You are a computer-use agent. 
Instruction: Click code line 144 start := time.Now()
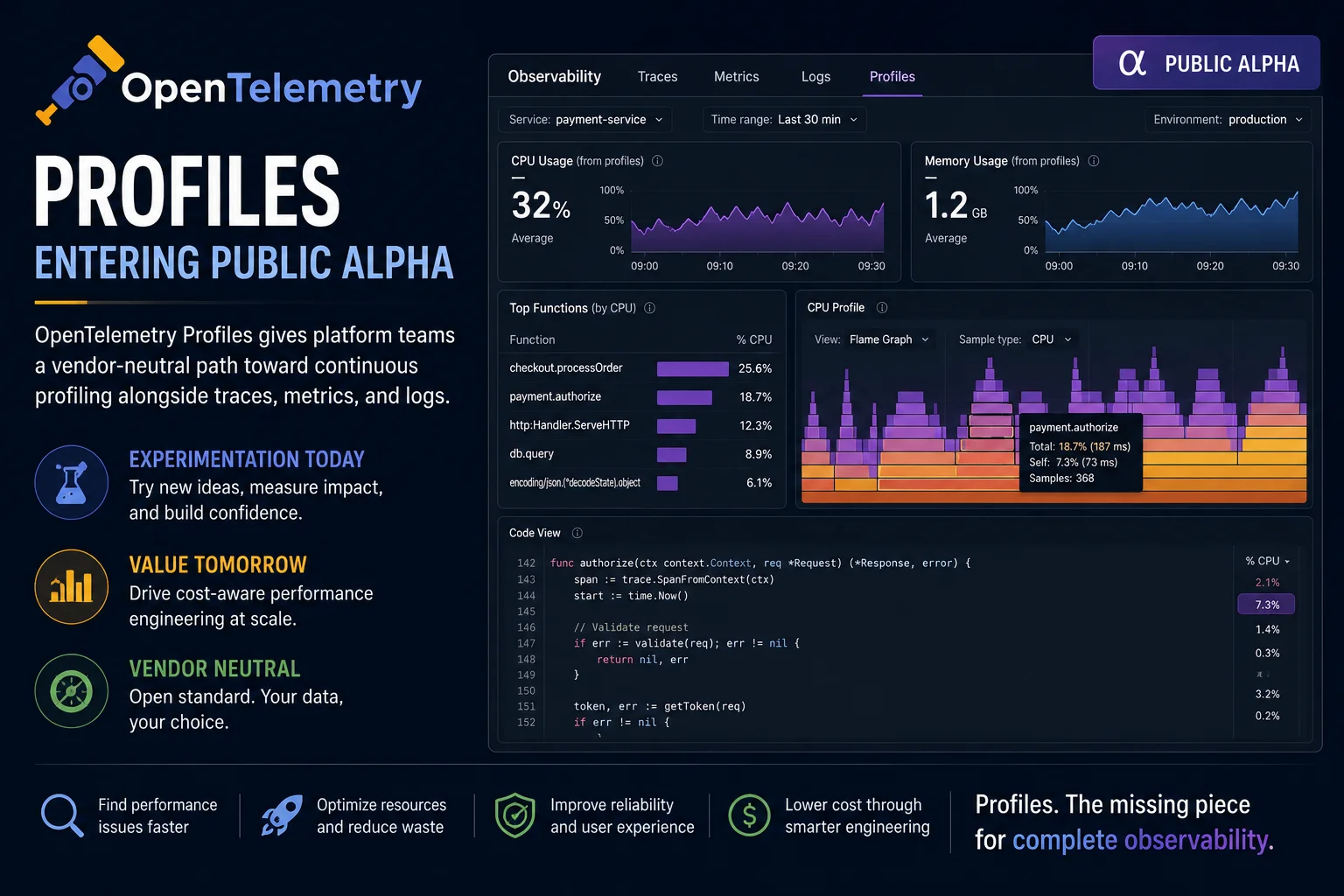(631, 596)
